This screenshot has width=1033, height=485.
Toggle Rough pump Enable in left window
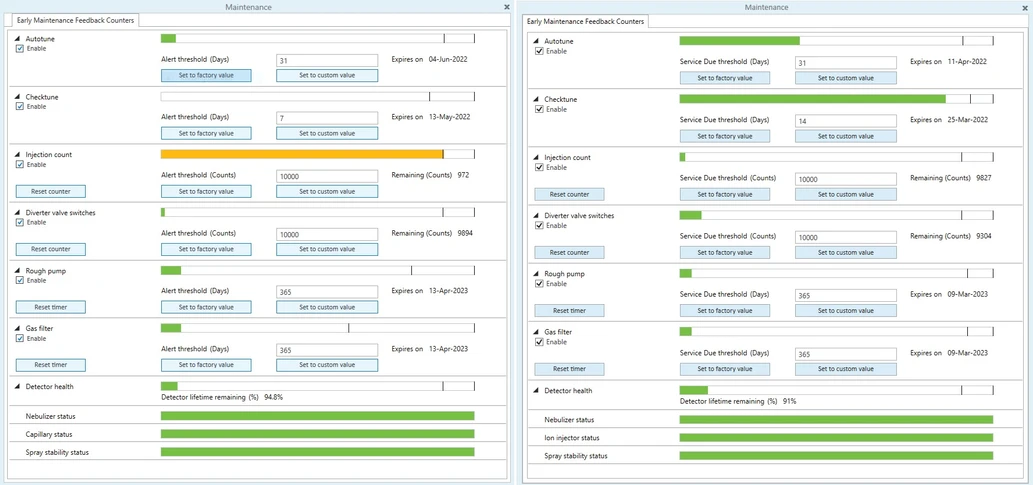pos(20,280)
